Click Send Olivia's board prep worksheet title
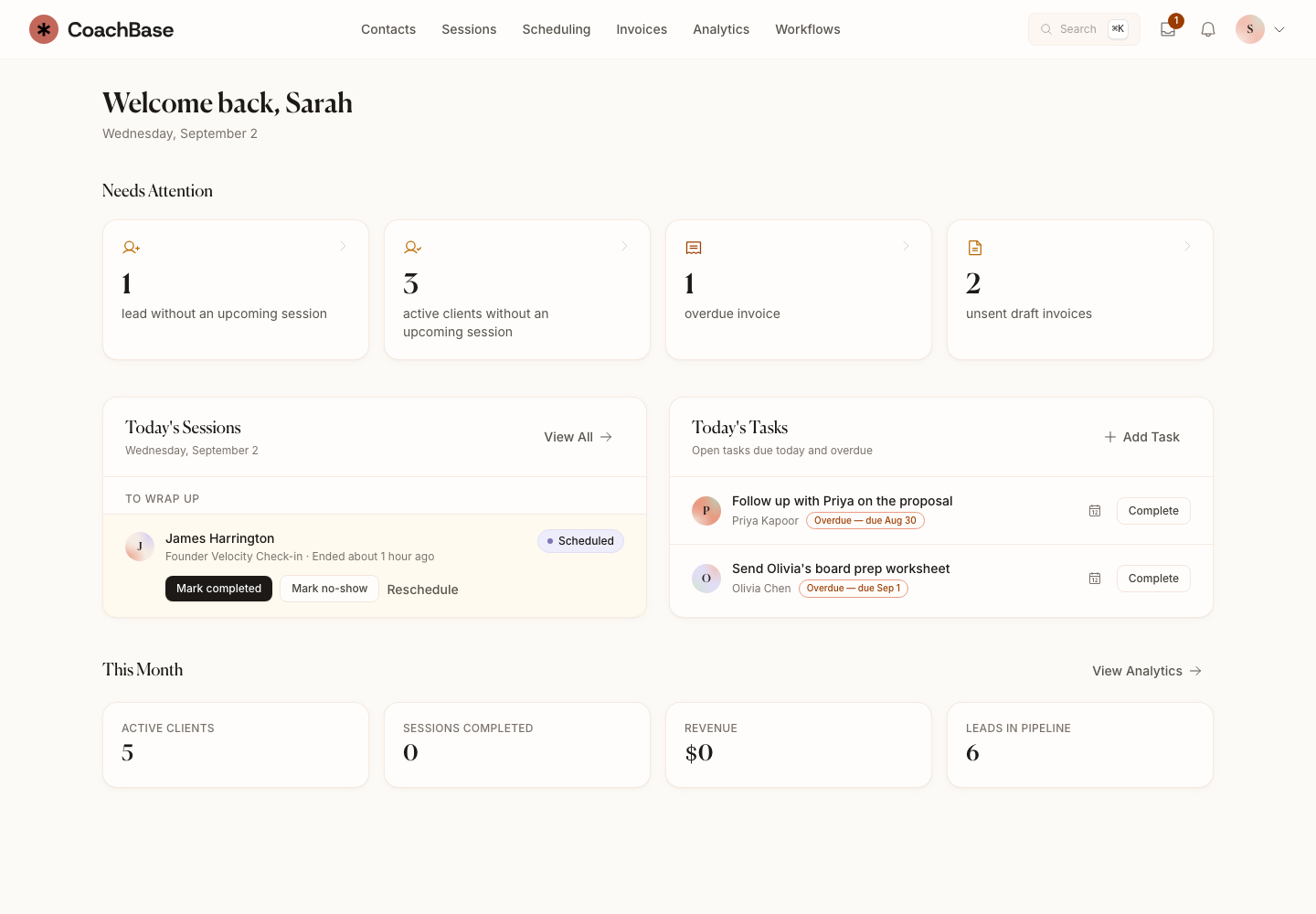This screenshot has width=1316, height=914. click(x=841, y=569)
